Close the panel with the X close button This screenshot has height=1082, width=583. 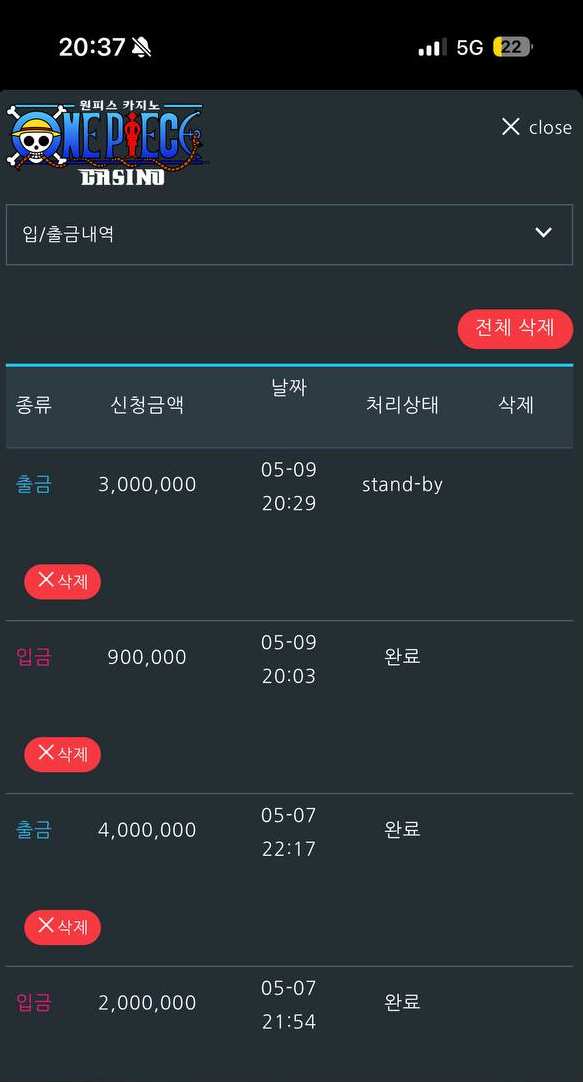[x=536, y=127]
